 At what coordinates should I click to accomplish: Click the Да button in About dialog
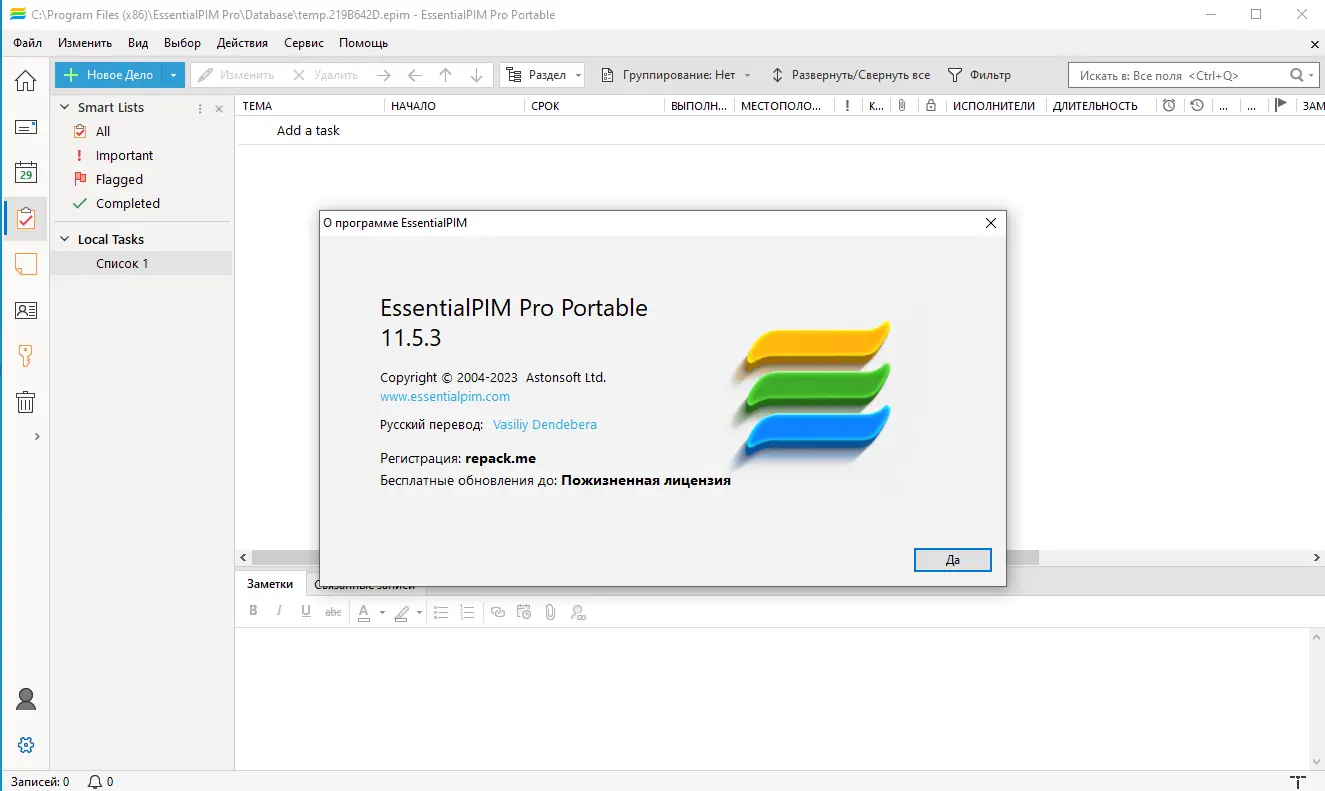coord(952,560)
